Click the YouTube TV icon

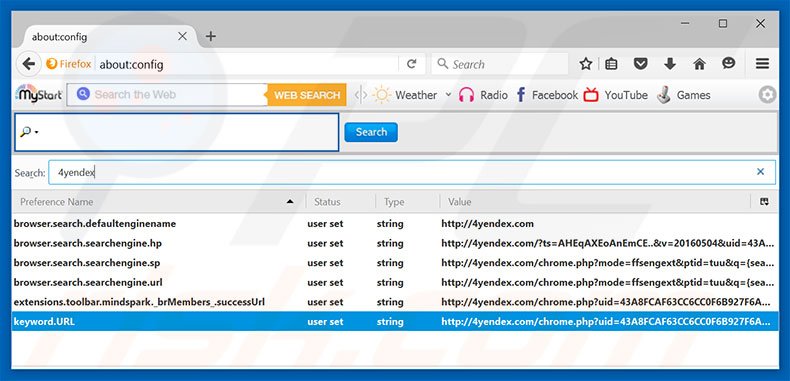click(591, 94)
